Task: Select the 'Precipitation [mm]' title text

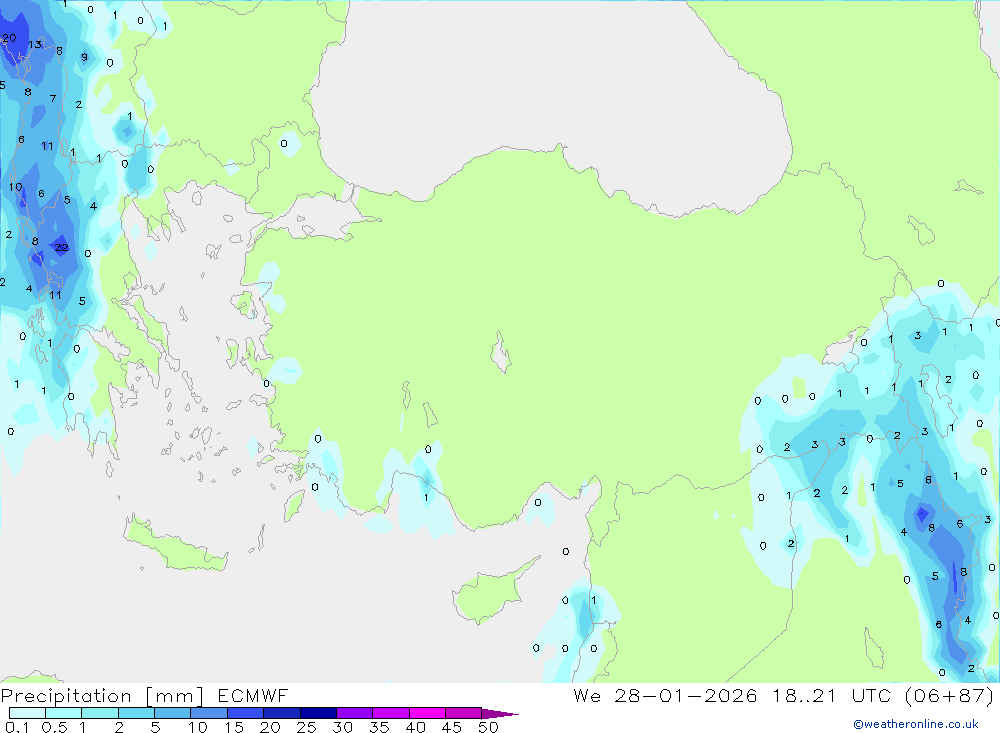Action: pos(103,696)
